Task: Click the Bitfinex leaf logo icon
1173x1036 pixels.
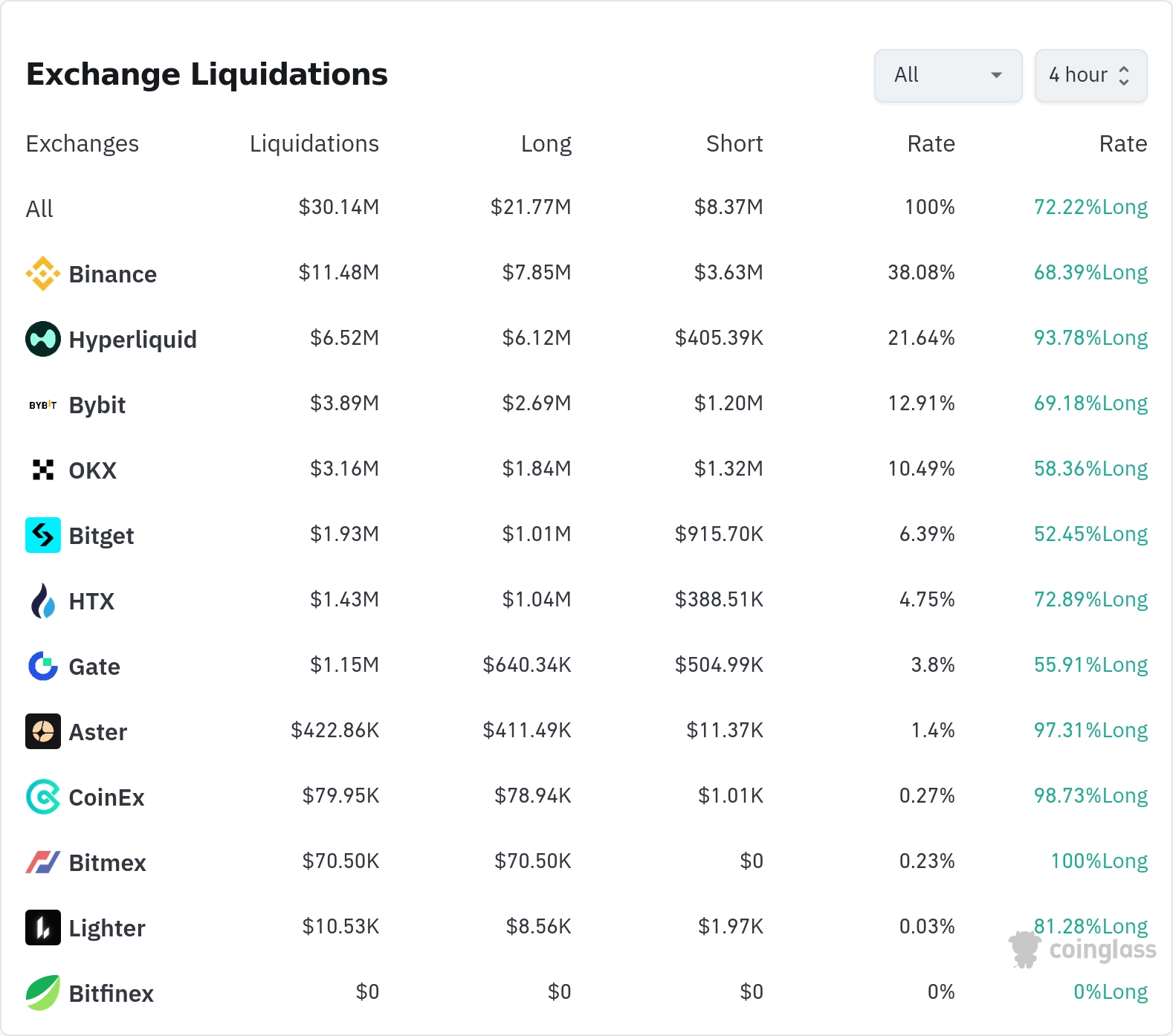Action: click(43, 993)
